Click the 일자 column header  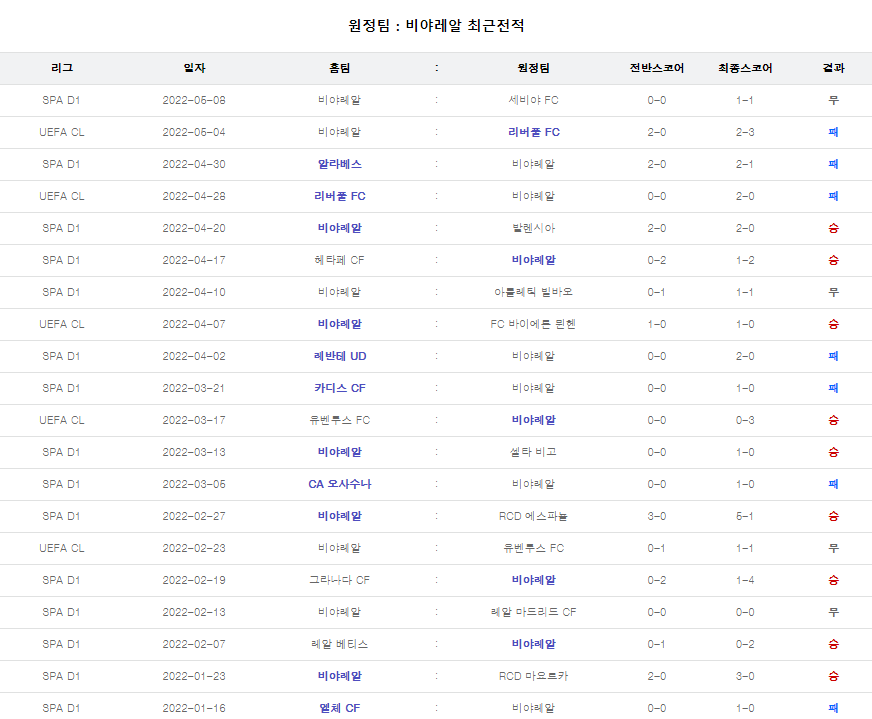click(x=194, y=68)
